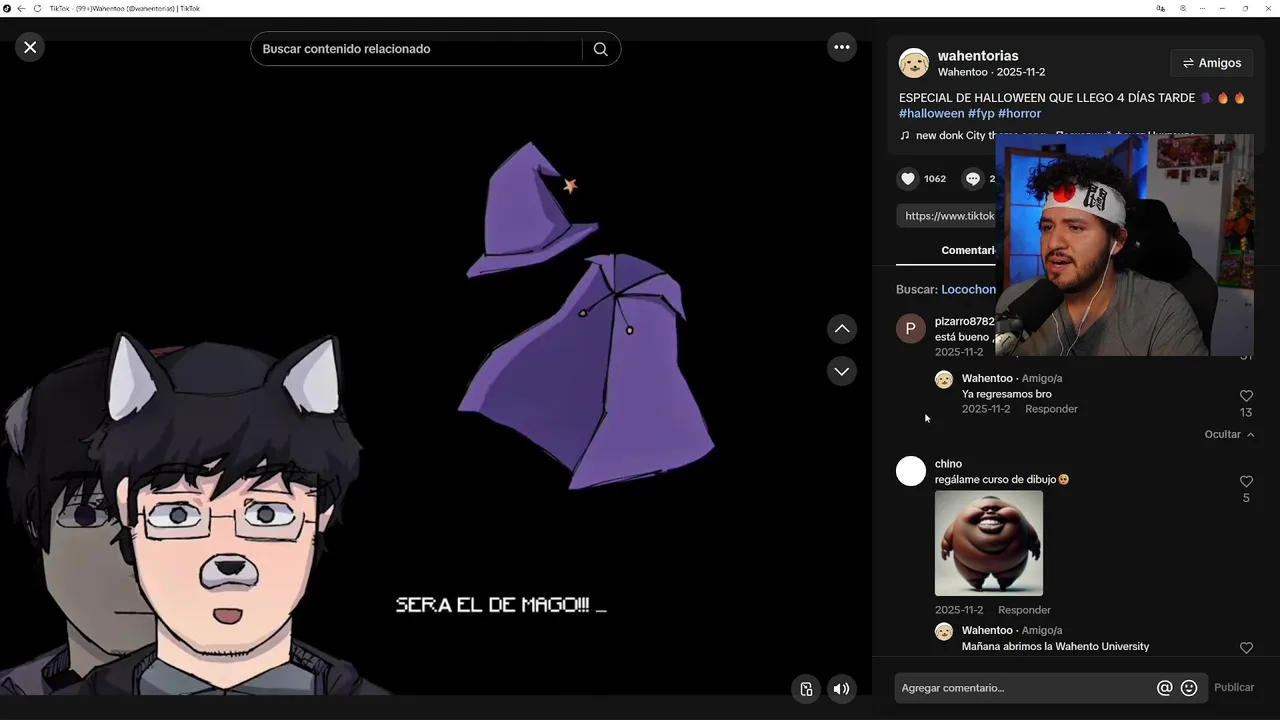The height and width of the screenshot is (720, 1280).
Task: Open the window's three-dot menu in the title bar
Action: pos(1205,8)
